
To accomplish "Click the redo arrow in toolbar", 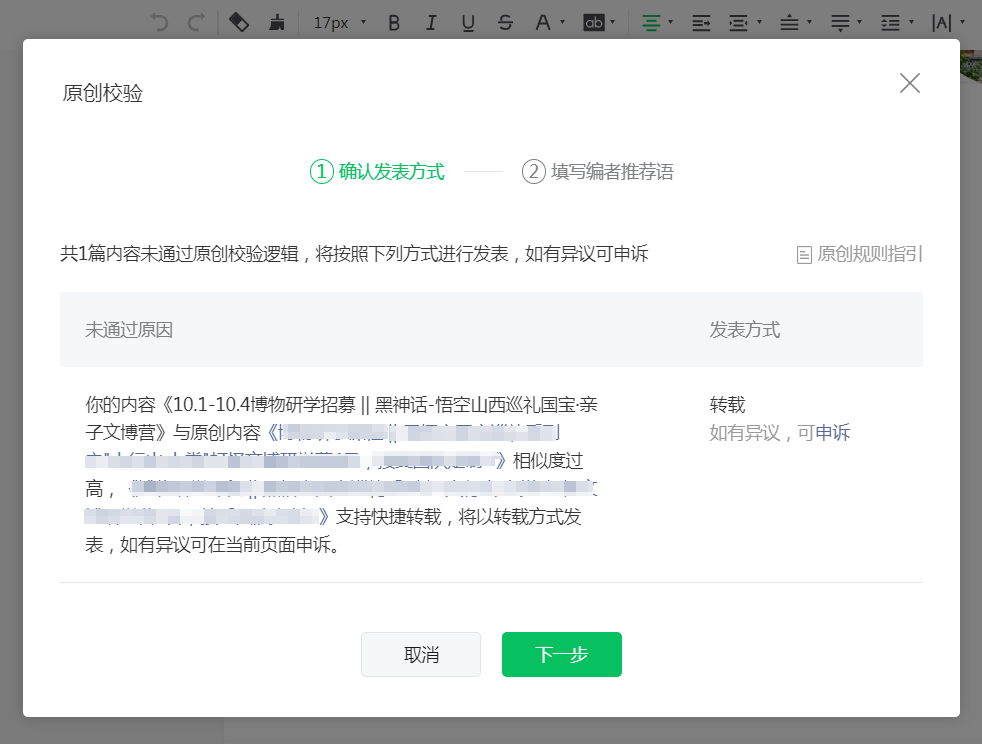I will [196, 22].
